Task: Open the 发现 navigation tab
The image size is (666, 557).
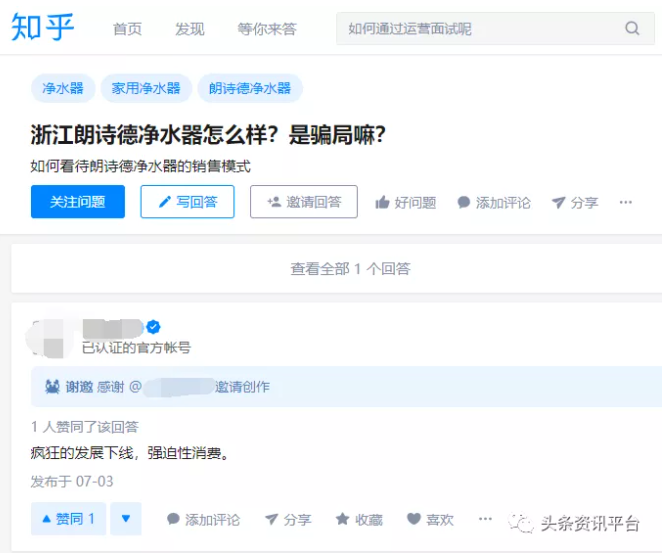Action: 189,29
